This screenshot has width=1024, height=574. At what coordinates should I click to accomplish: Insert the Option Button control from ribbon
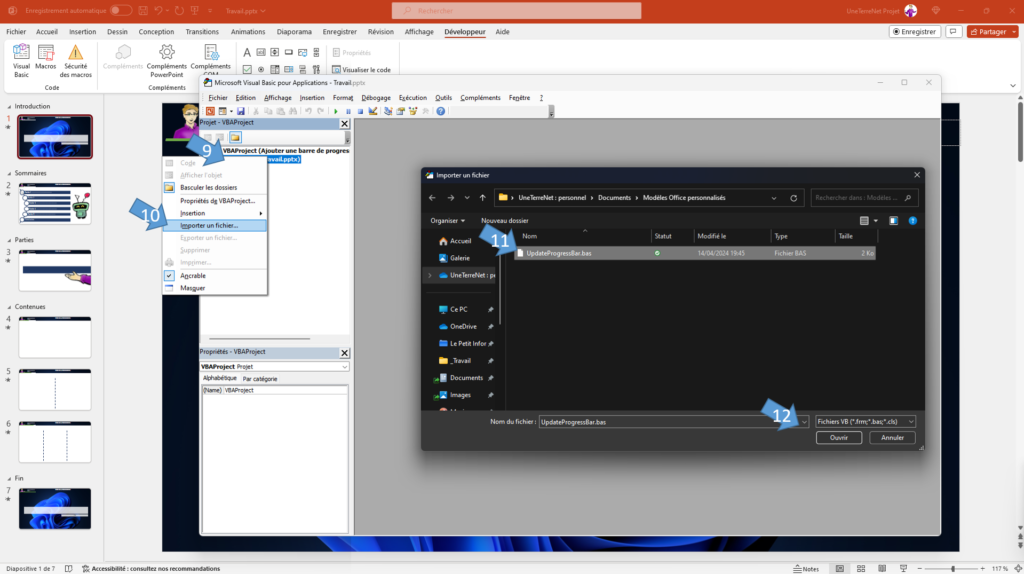point(261,69)
